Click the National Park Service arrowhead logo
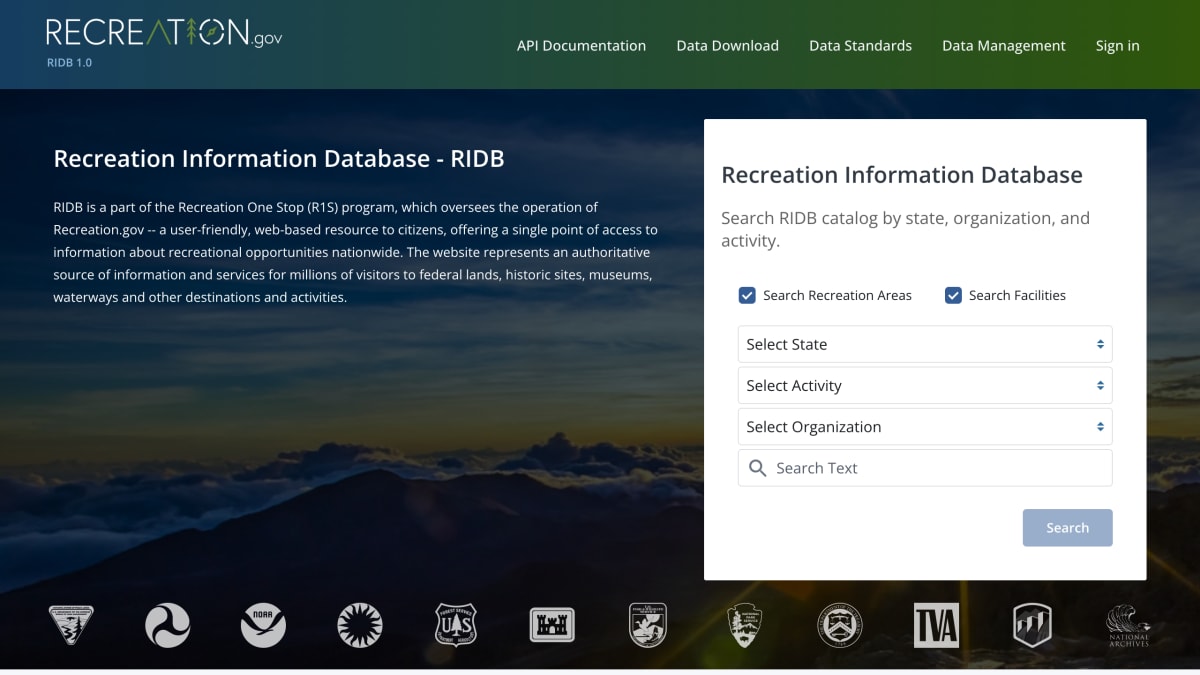The width and height of the screenshot is (1200, 675). click(x=744, y=625)
